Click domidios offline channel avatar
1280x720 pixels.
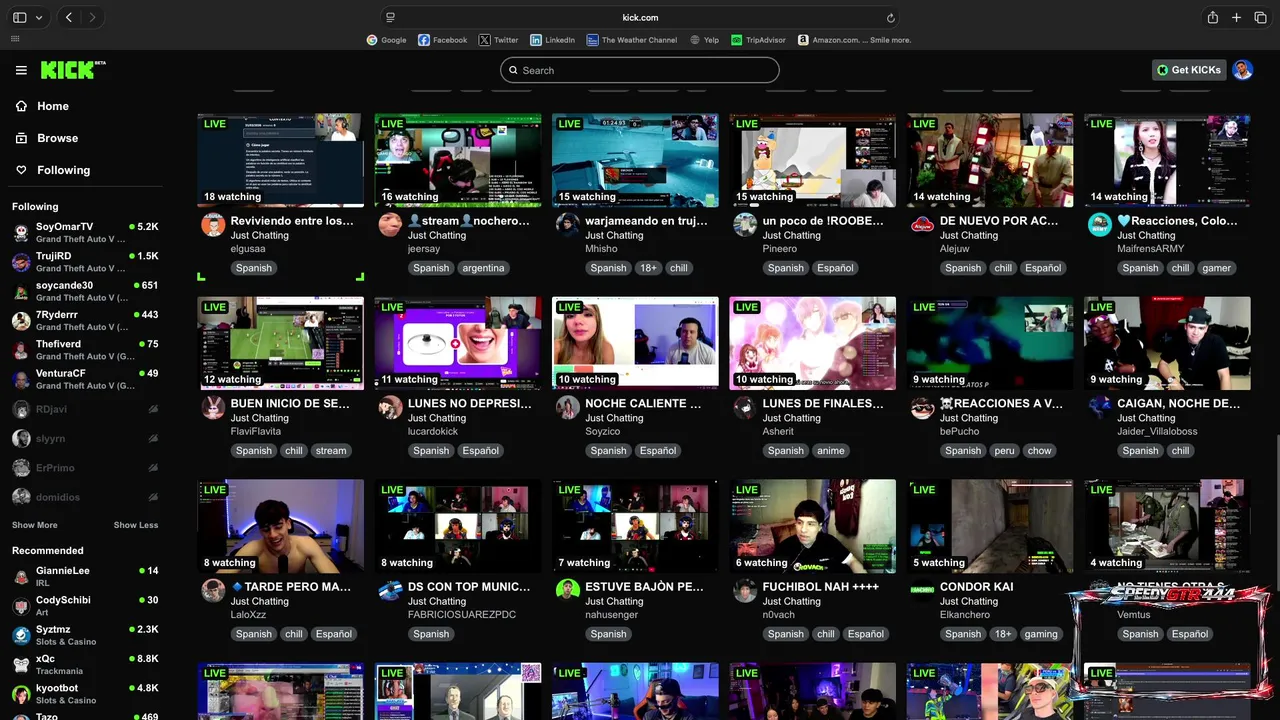click(21, 497)
